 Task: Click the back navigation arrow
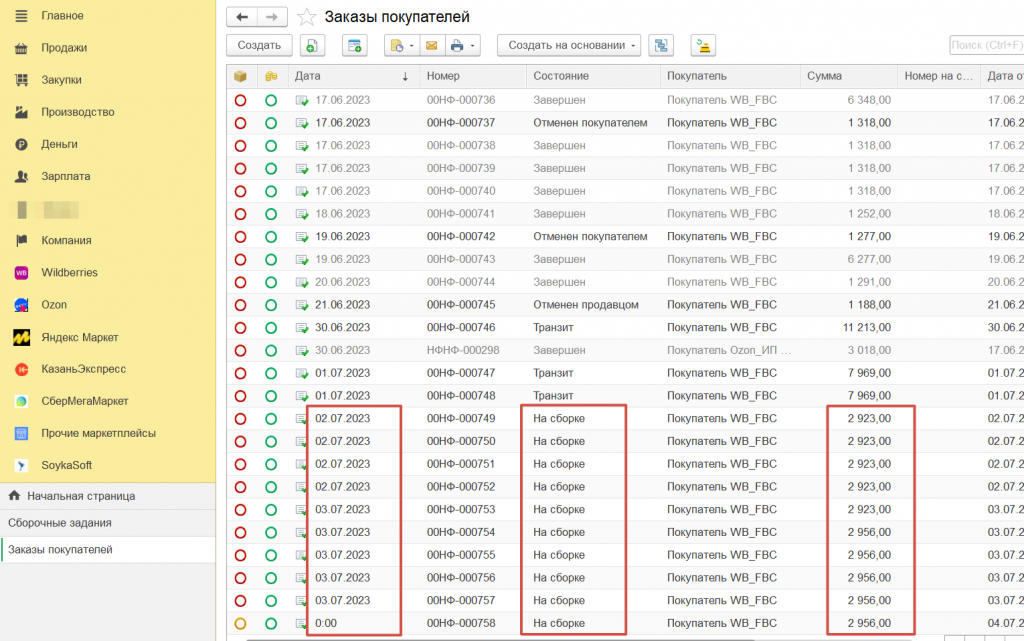coord(242,17)
